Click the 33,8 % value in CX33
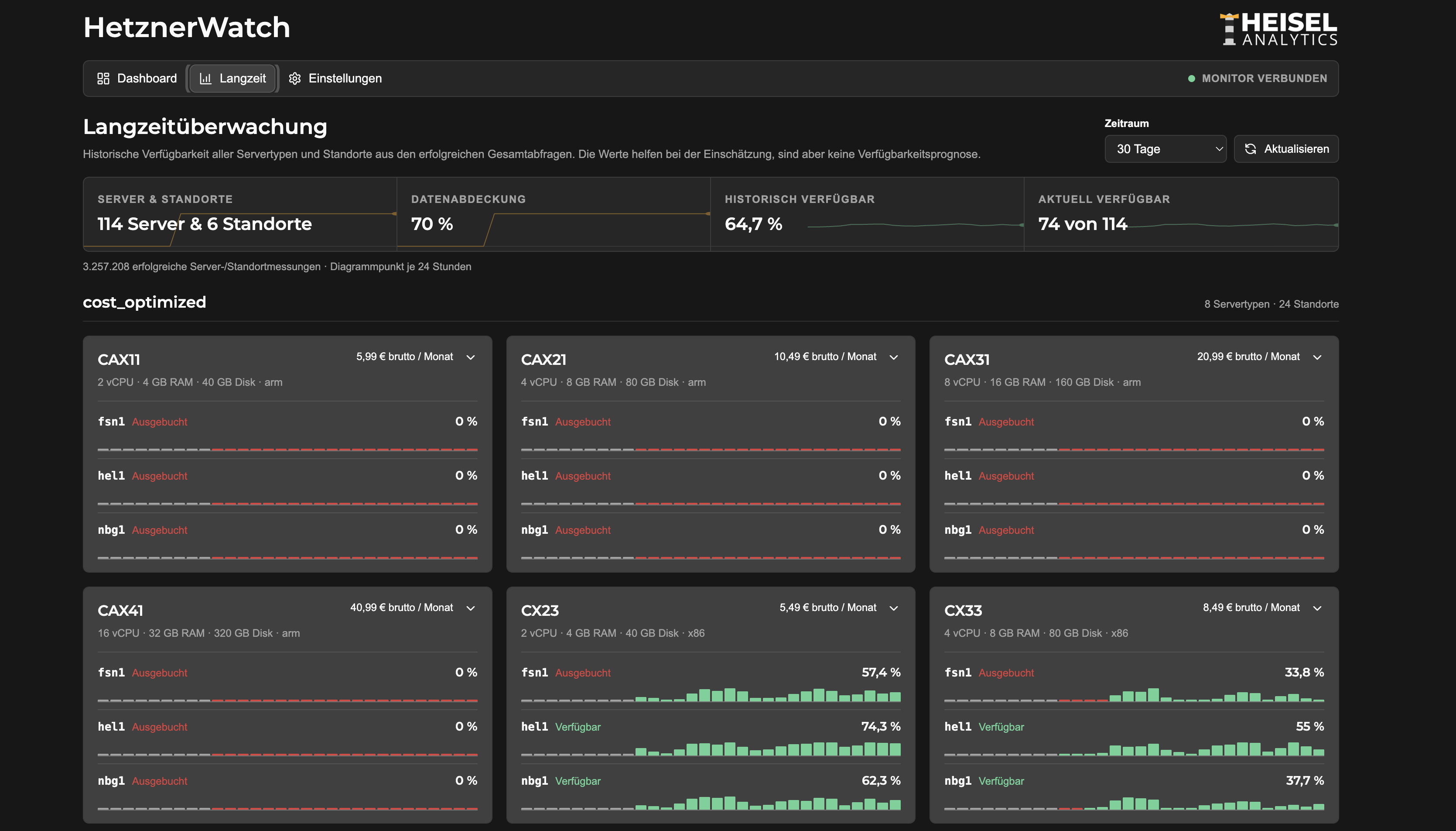 1304,672
